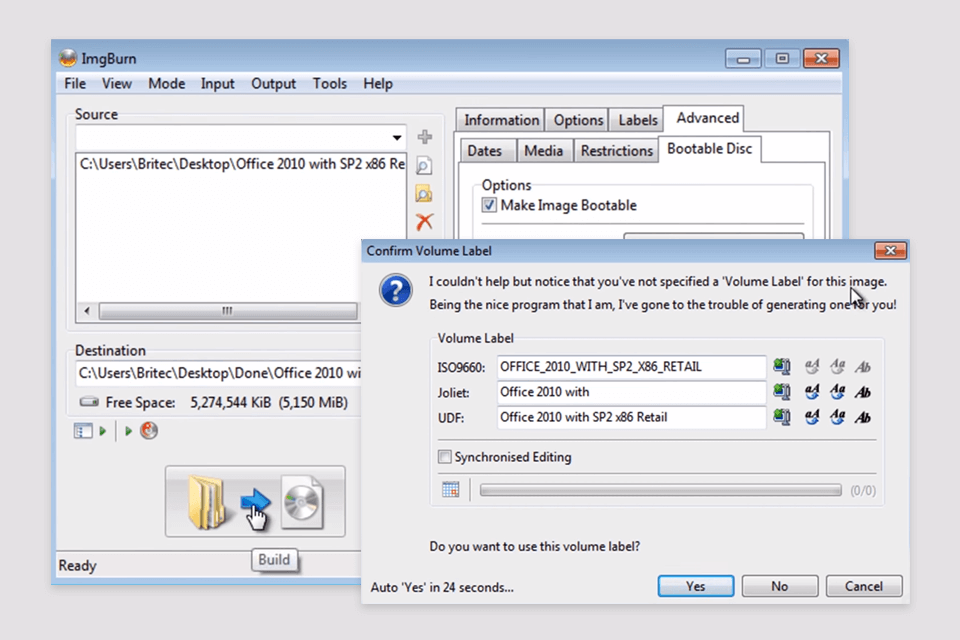
Task: Expand the Source path dropdown
Action: click(x=398, y=137)
